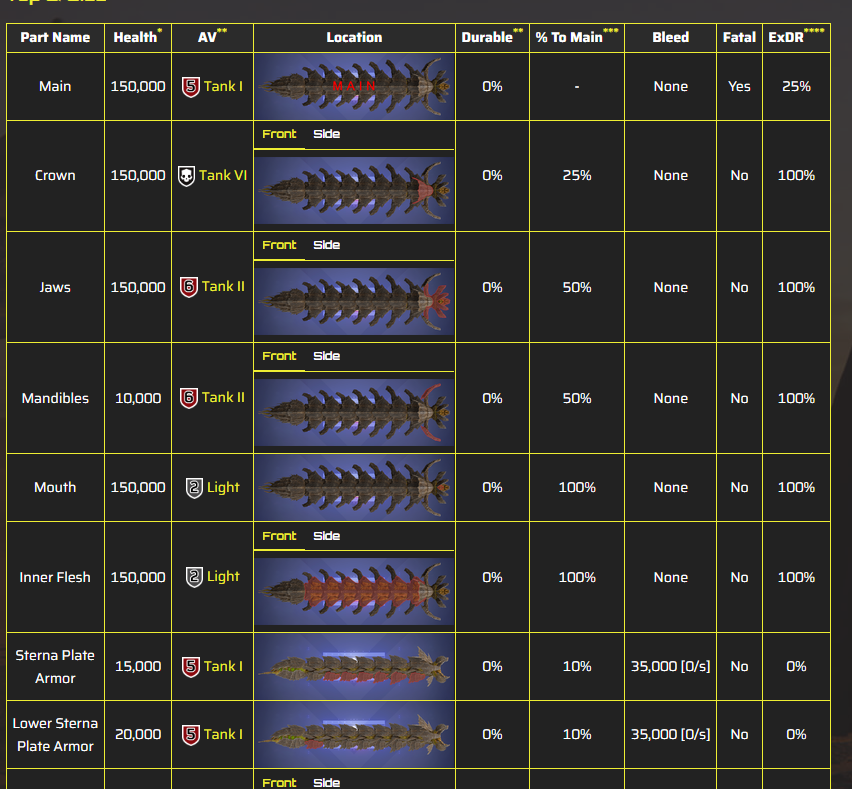Screen dimensions: 852x789
Task: Click the 100% To Main value for Mouth
Action: (577, 487)
